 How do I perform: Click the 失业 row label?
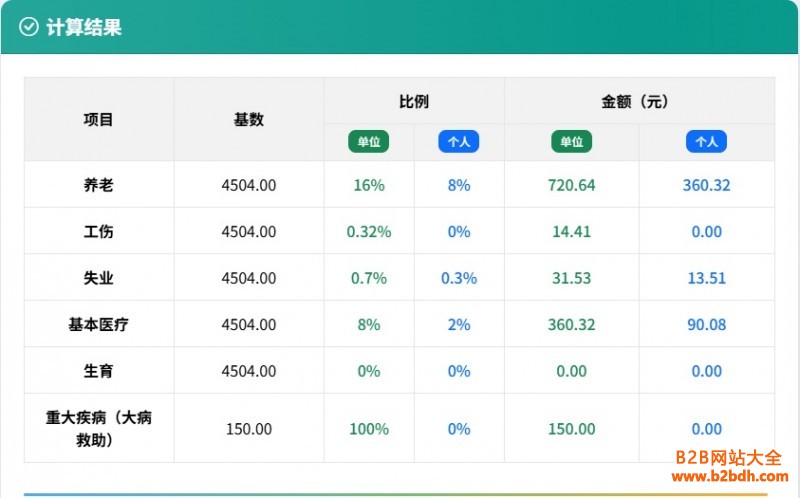tap(99, 278)
